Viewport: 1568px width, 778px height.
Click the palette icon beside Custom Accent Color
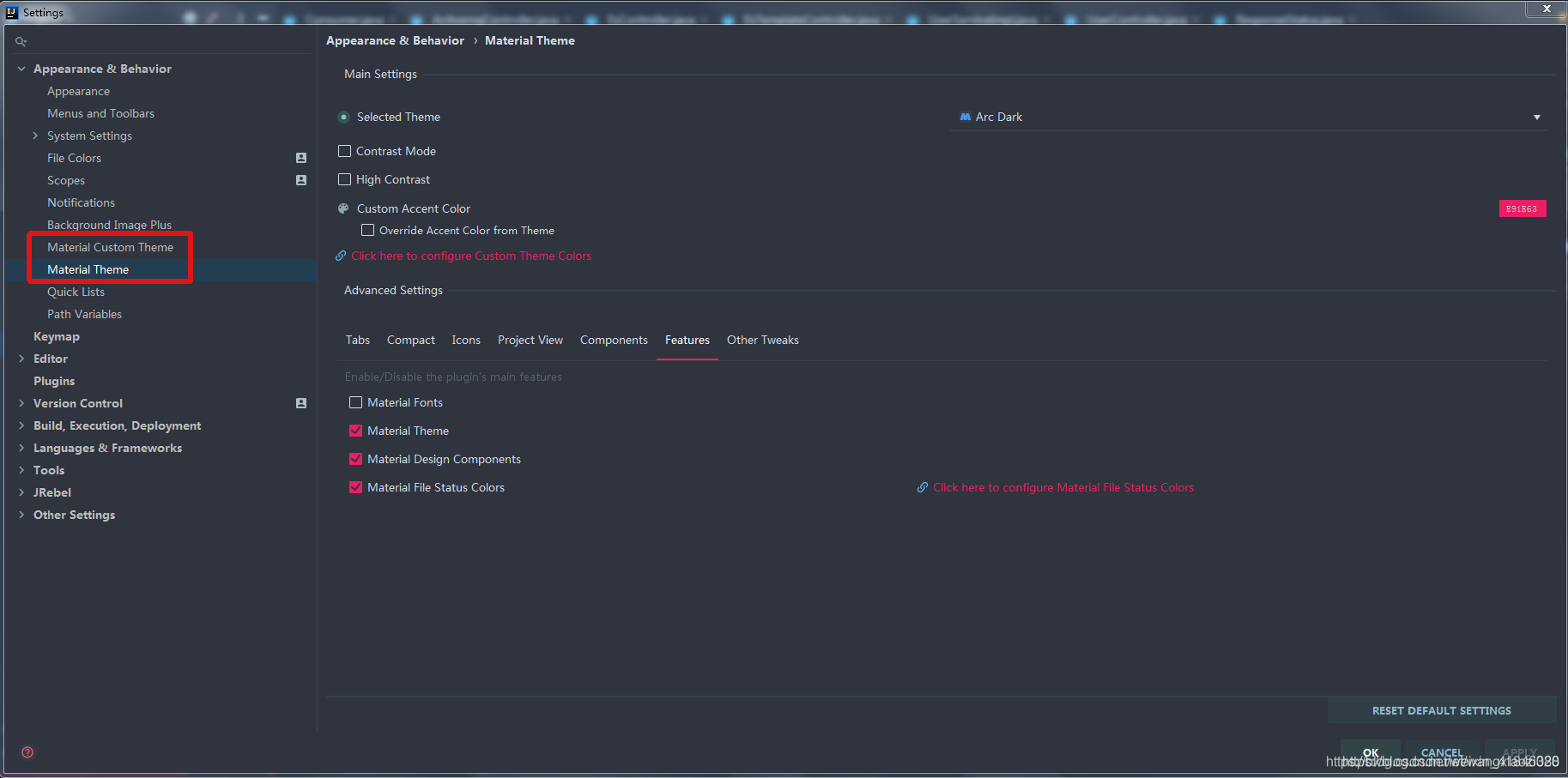tap(343, 208)
